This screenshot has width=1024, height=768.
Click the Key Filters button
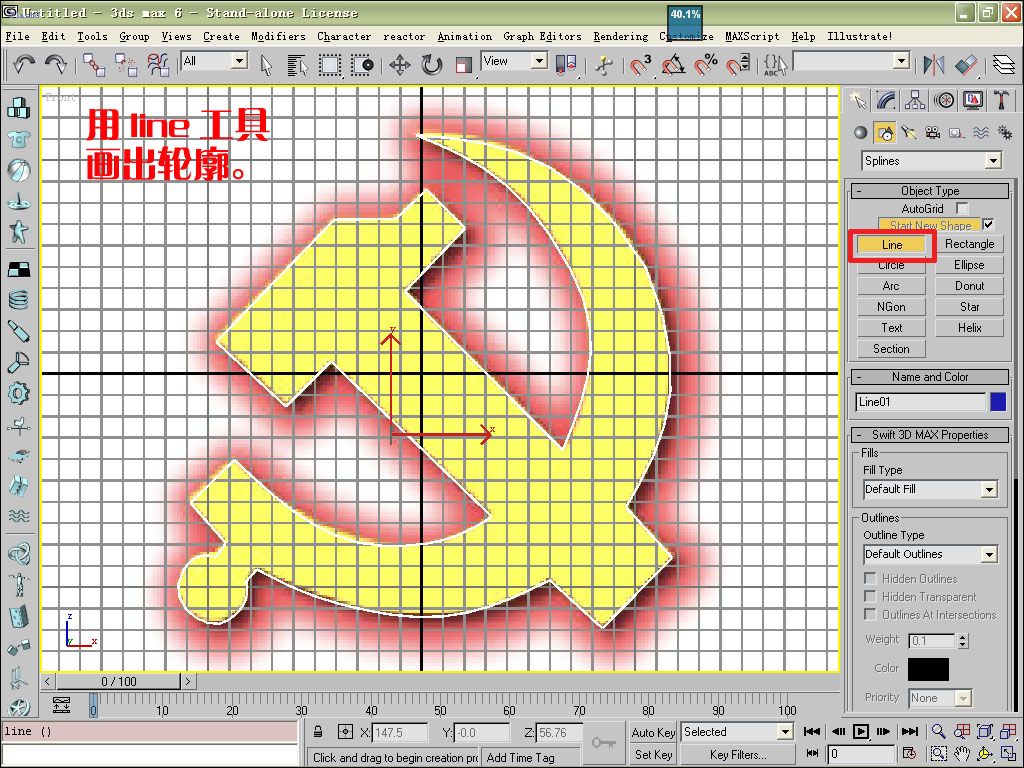738,755
